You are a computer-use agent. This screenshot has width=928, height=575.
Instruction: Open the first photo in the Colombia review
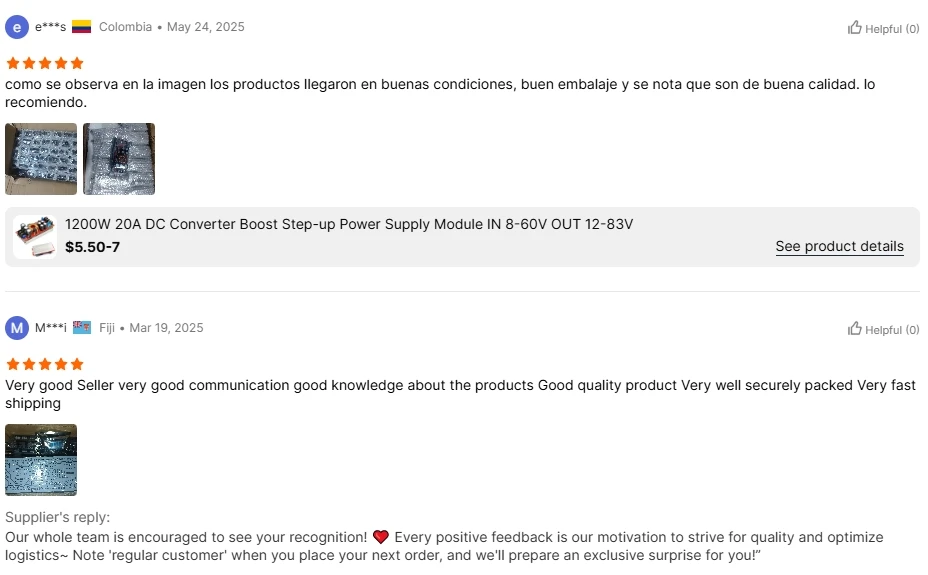coord(41,159)
